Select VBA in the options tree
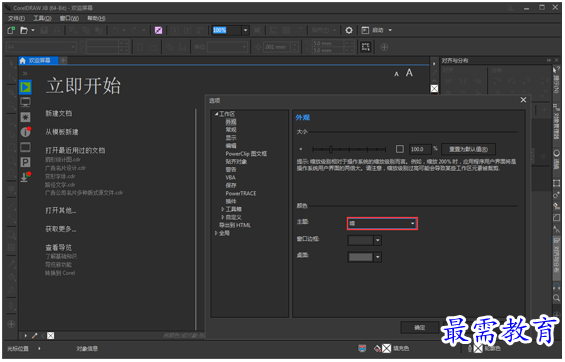The height and width of the screenshot is (362, 565). (x=231, y=178)
